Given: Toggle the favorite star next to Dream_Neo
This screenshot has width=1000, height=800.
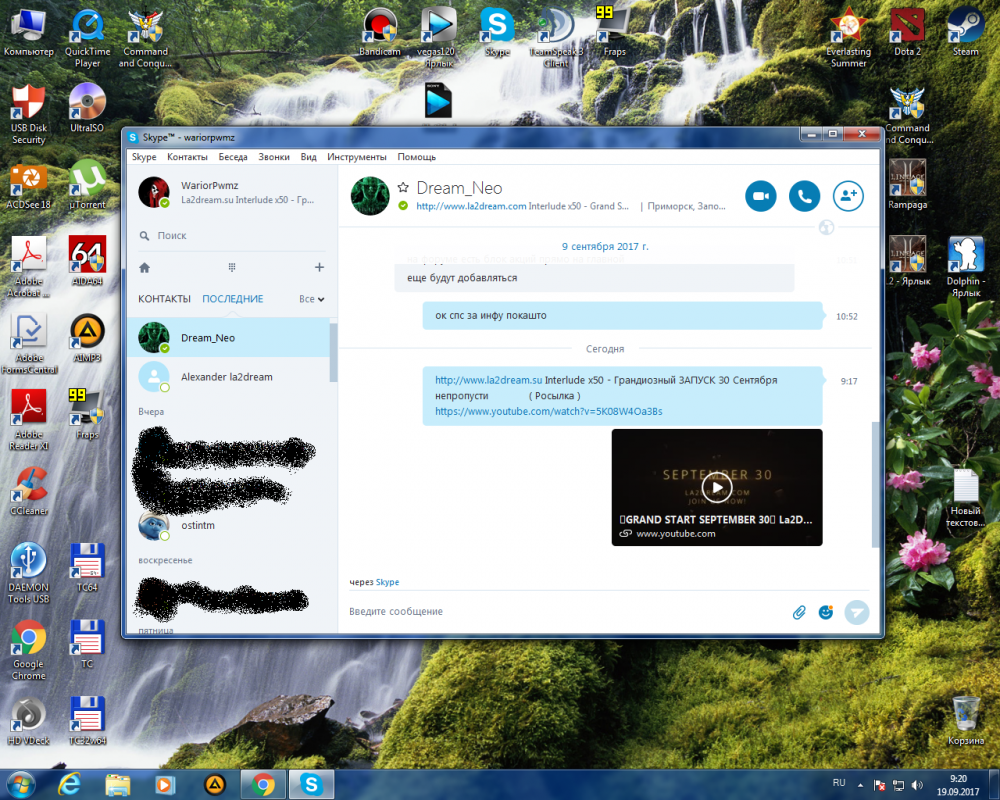Looking at the screenshot, I should coord(403,188).
